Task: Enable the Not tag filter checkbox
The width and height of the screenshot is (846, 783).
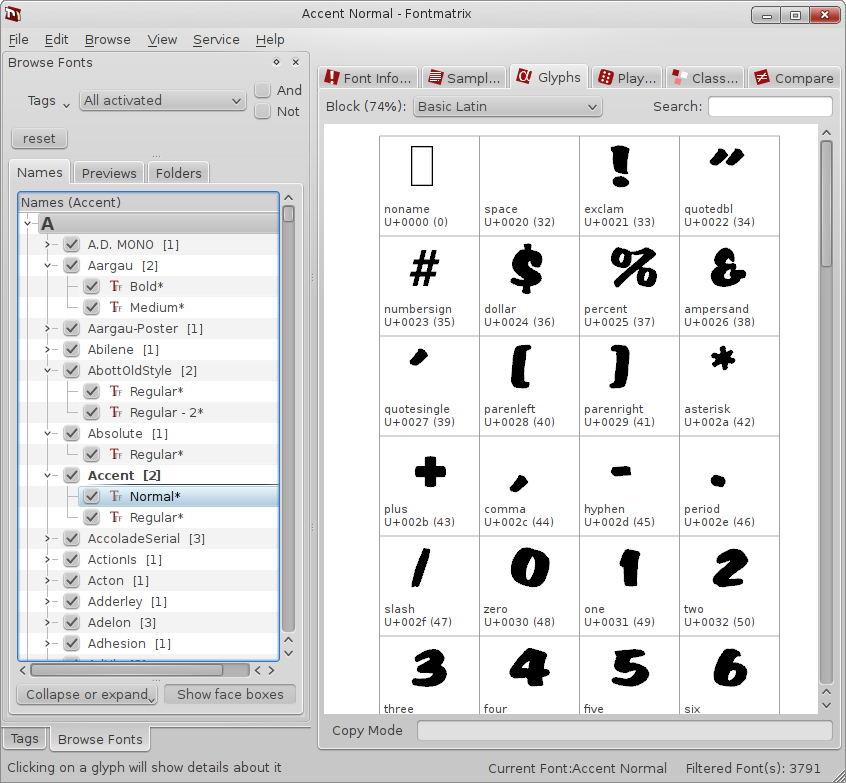Action: click(262, 111)
